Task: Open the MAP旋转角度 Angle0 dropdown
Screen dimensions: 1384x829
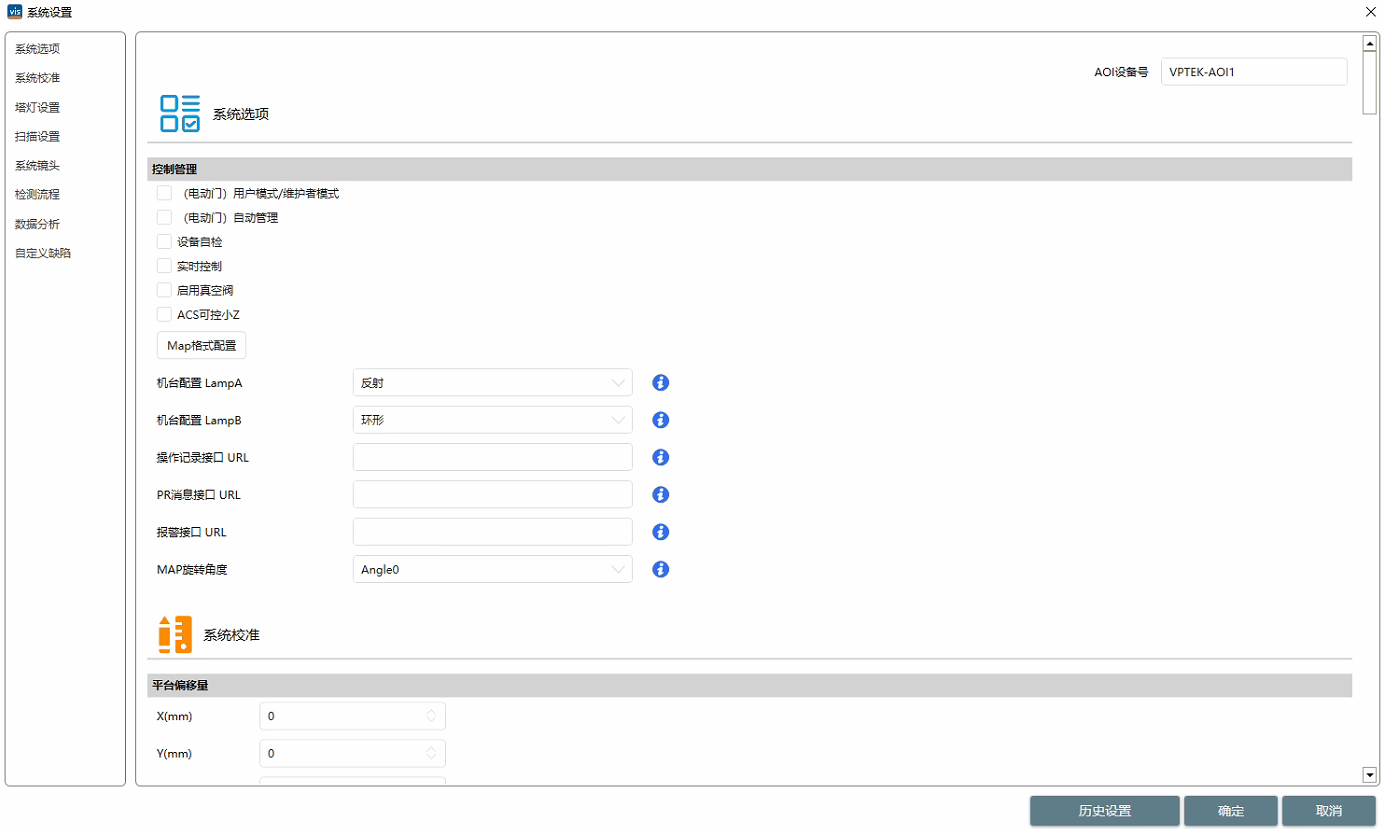Action: (x=492, y=569)
